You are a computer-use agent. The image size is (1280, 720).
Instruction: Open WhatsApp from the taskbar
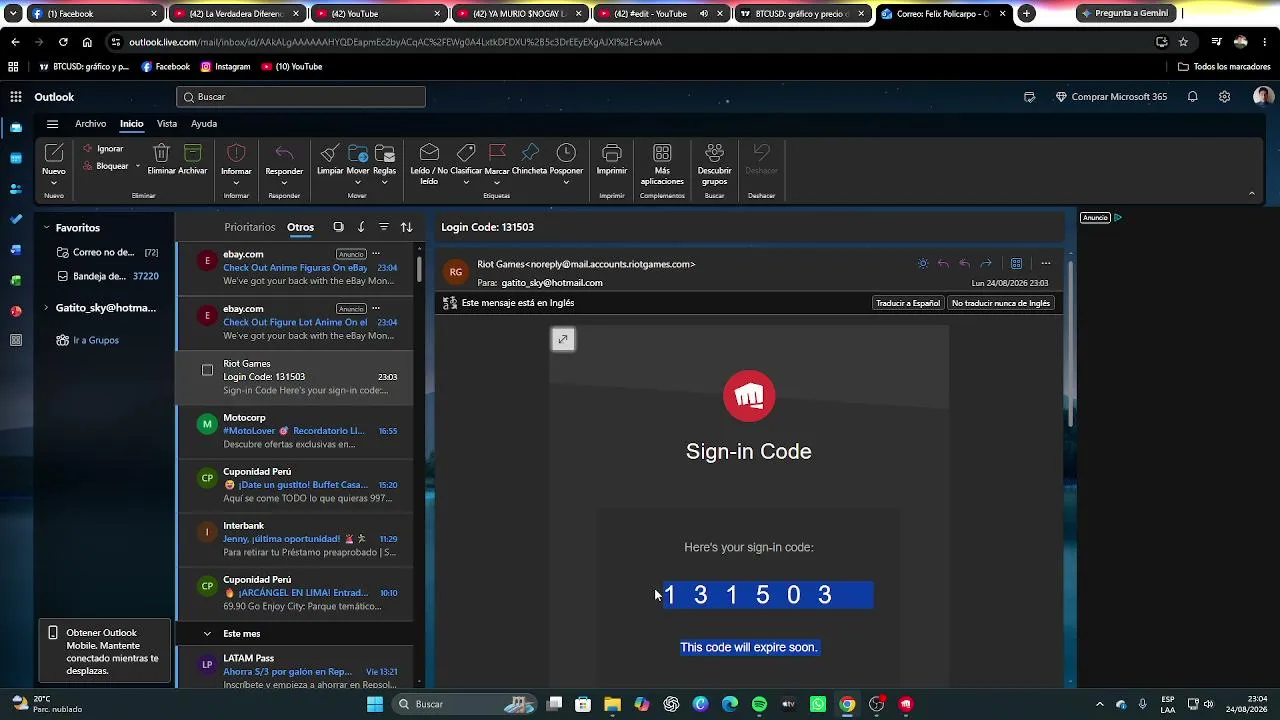pyautogui.click(x=818, y=704)
